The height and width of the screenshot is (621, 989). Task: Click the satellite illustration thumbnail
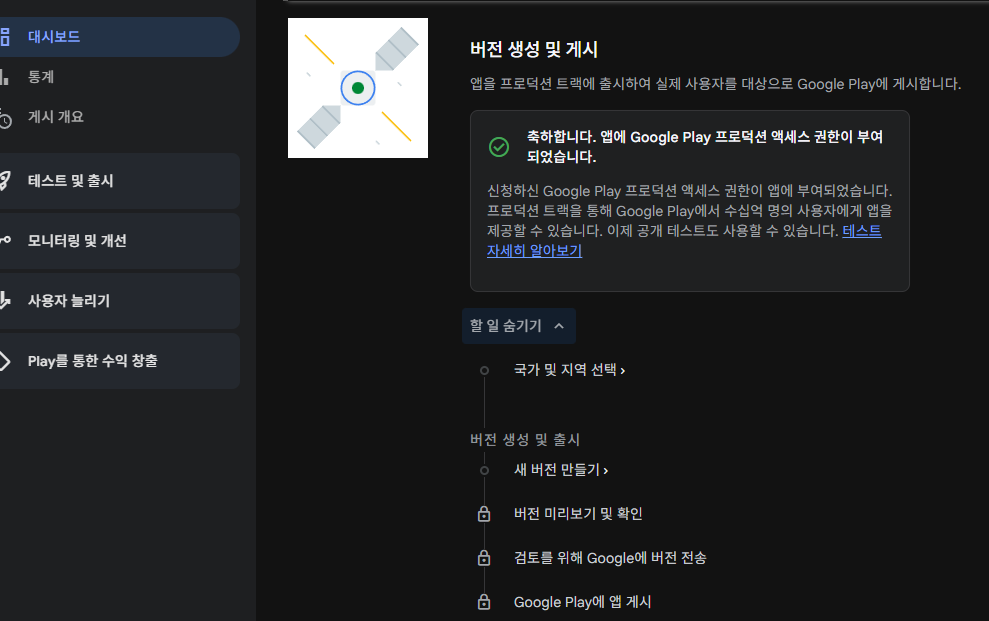[358, 88]
